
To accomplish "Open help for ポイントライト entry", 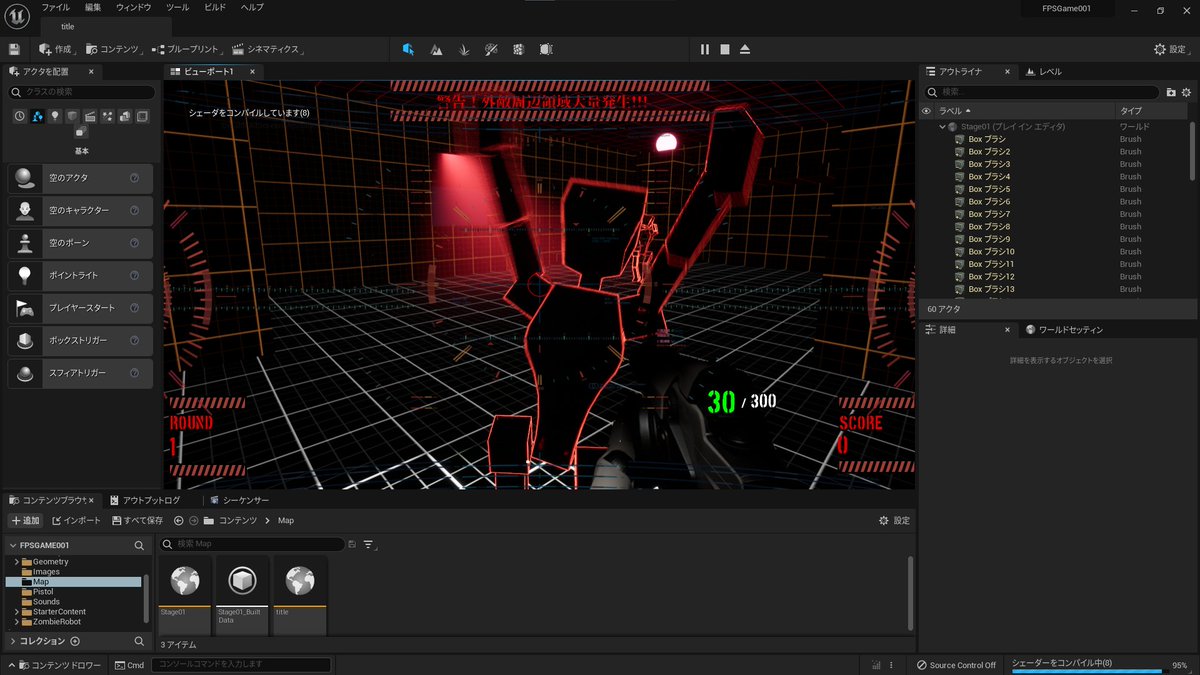I will (134, 275).
